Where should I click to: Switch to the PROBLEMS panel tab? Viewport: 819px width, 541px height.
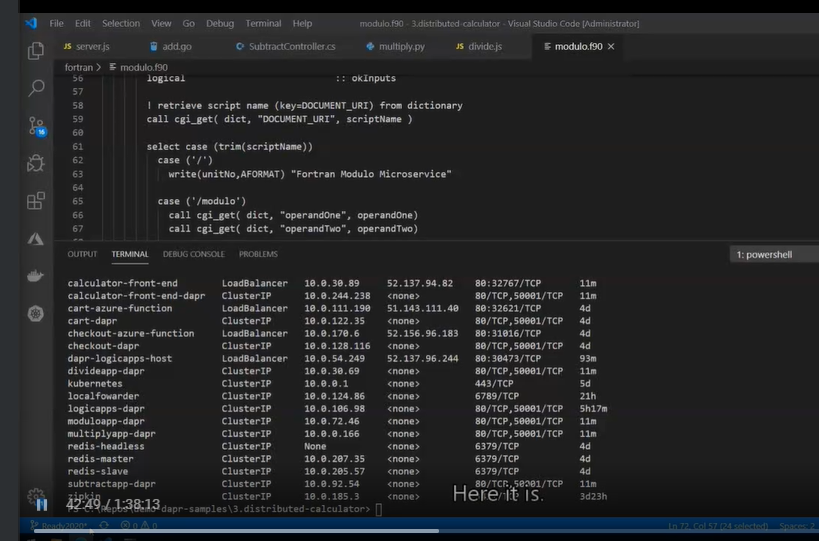[x=258, y=254]
